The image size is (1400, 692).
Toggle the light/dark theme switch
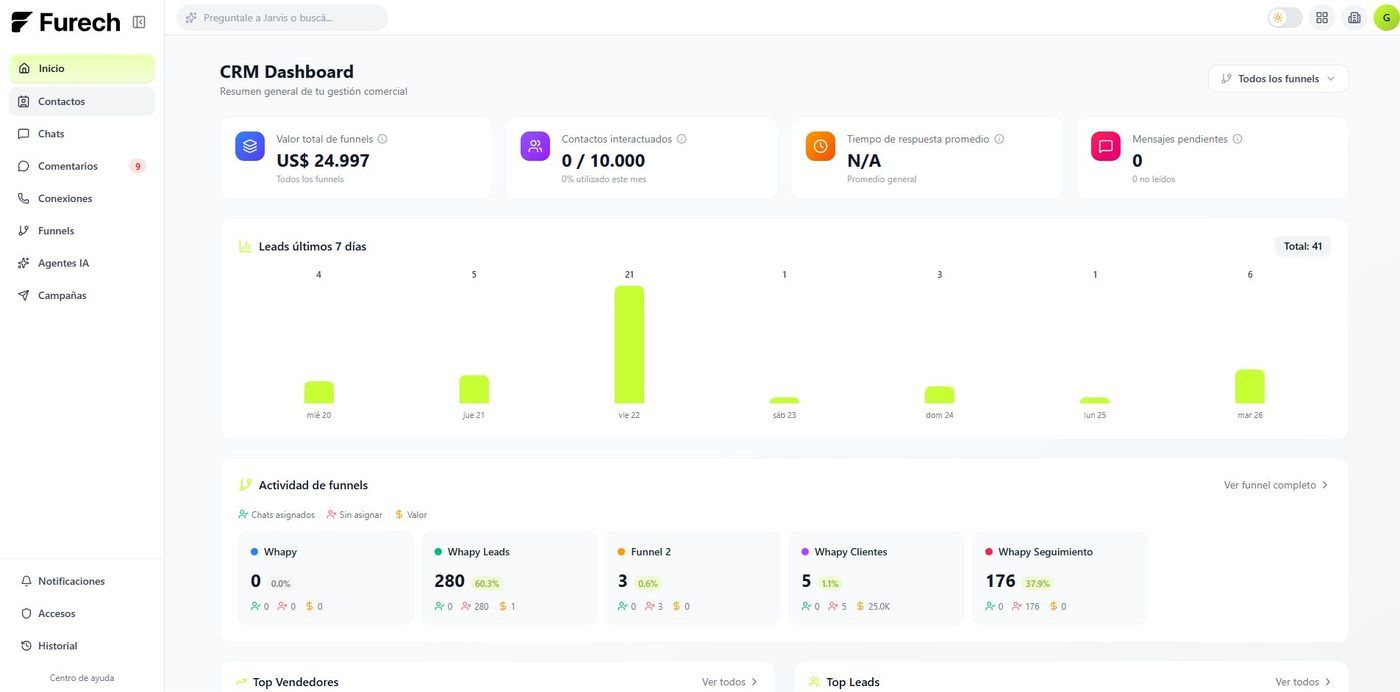point(1285,18)
